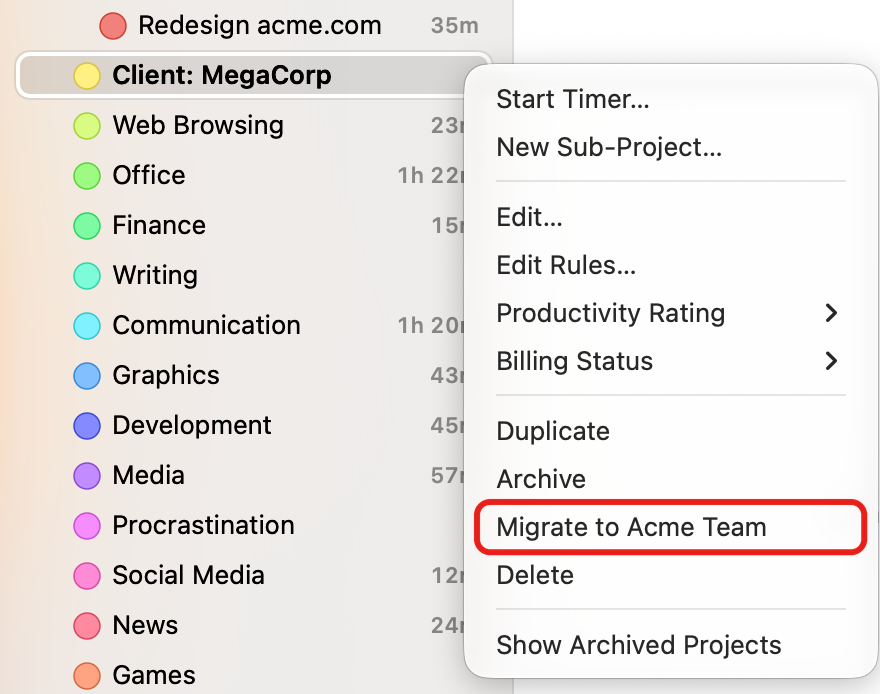Select the Redesign acme.com project row

(x=255, y=26)
